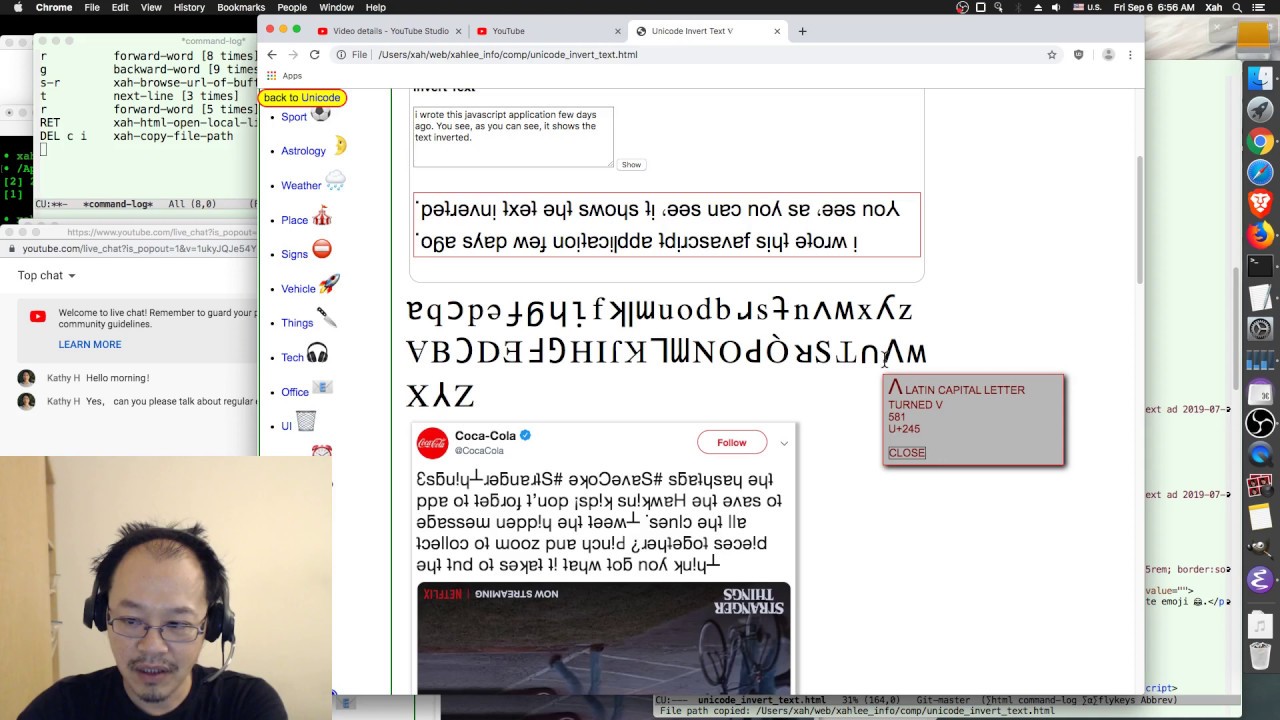Viewport: 1280px width, 720px height.
Task: Open the Sport link in sidebar
Action: 294,117
